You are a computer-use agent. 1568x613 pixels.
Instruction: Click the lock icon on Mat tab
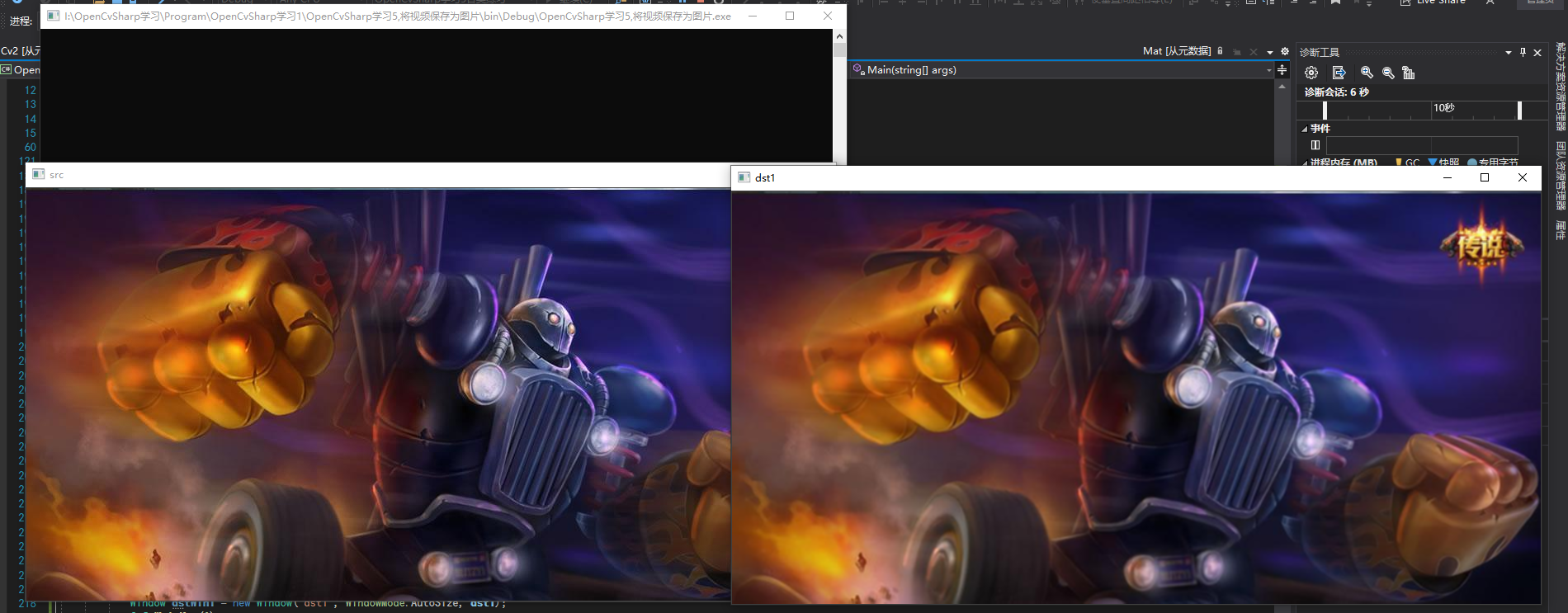pyautogui.click(x=1220, y=51)
